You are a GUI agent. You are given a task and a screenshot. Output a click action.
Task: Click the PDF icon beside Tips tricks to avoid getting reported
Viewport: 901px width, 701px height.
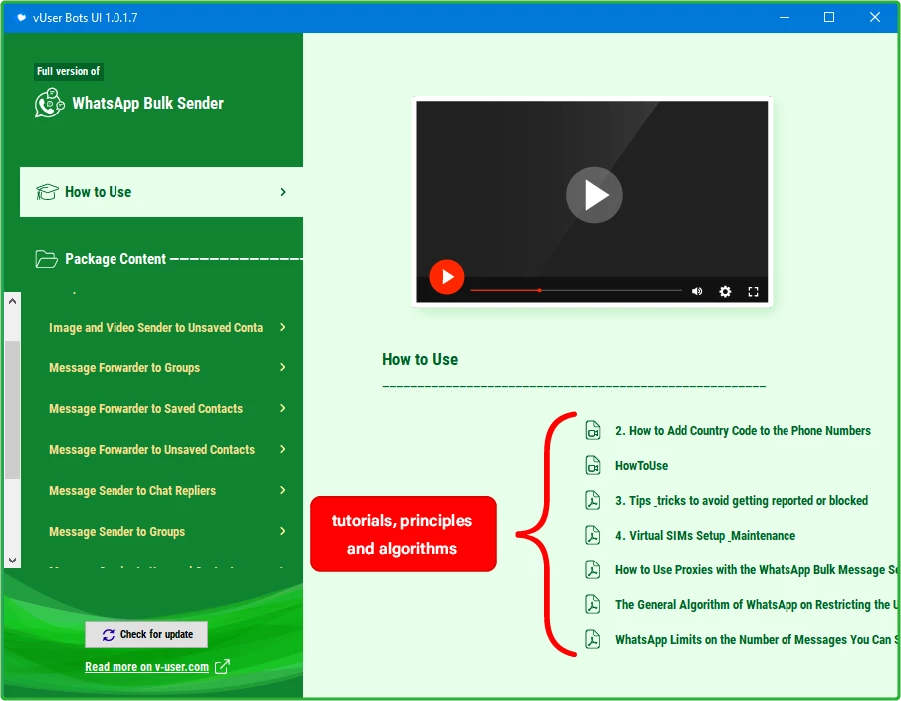point(592,500)
